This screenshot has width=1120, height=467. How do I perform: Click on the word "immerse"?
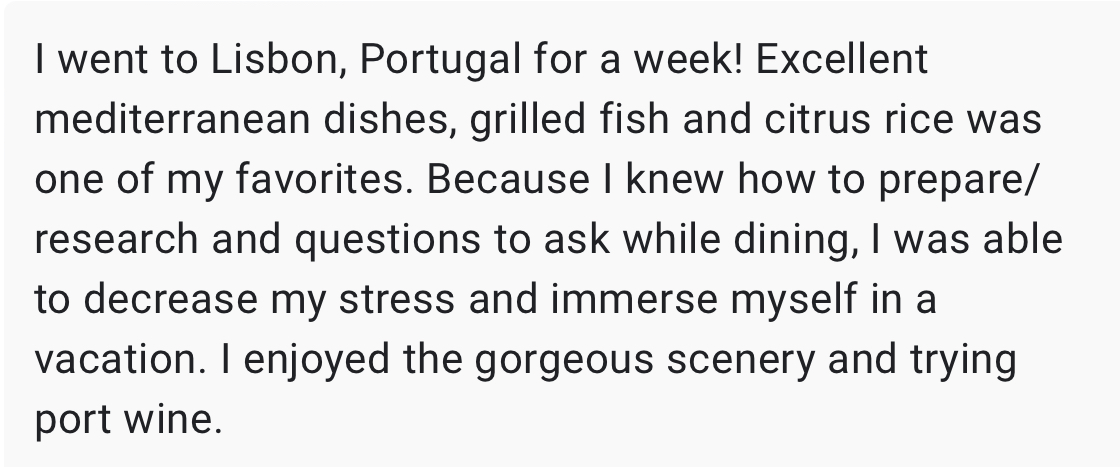click(x=634, y=299)
